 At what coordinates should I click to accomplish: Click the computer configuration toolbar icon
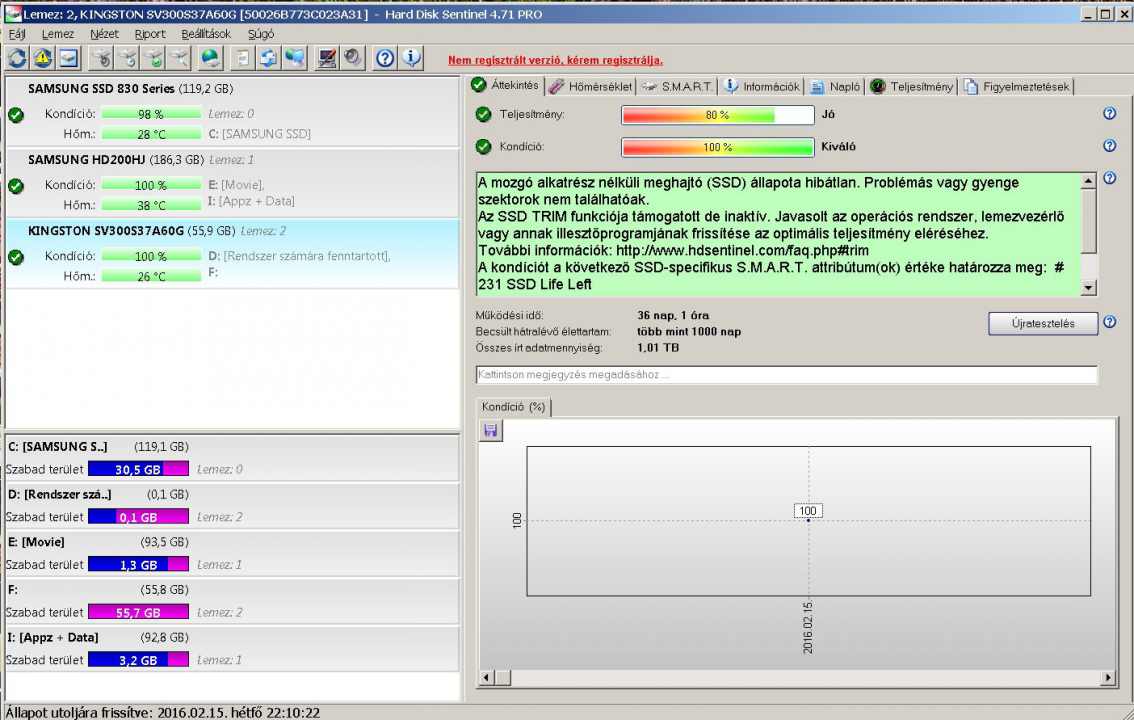pyautogui.click(x=327, y=58)
